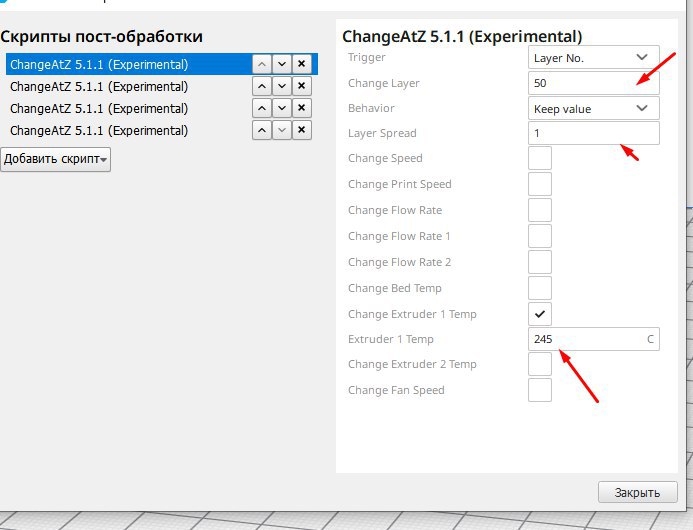The height and width of the screenshot is (530, 693).
Task: Edit Extruder 1 Temp value 245
Action: [594, 339]
